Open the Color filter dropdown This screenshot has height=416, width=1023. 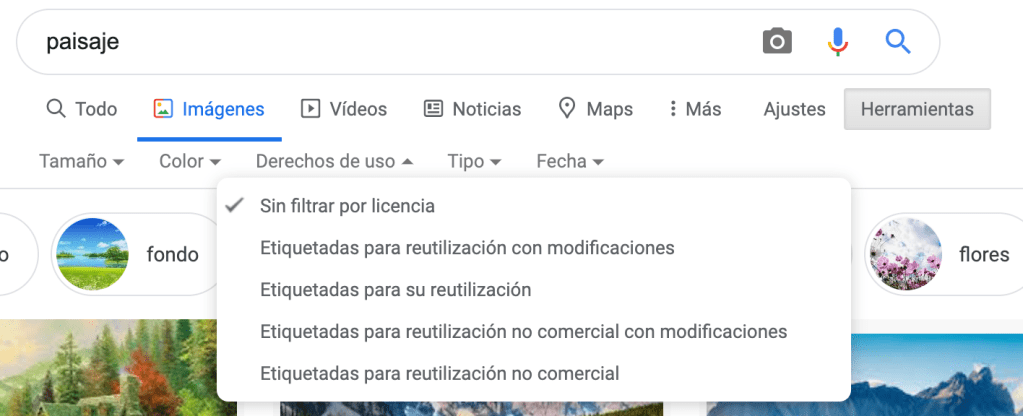click(x=189, y=161)
